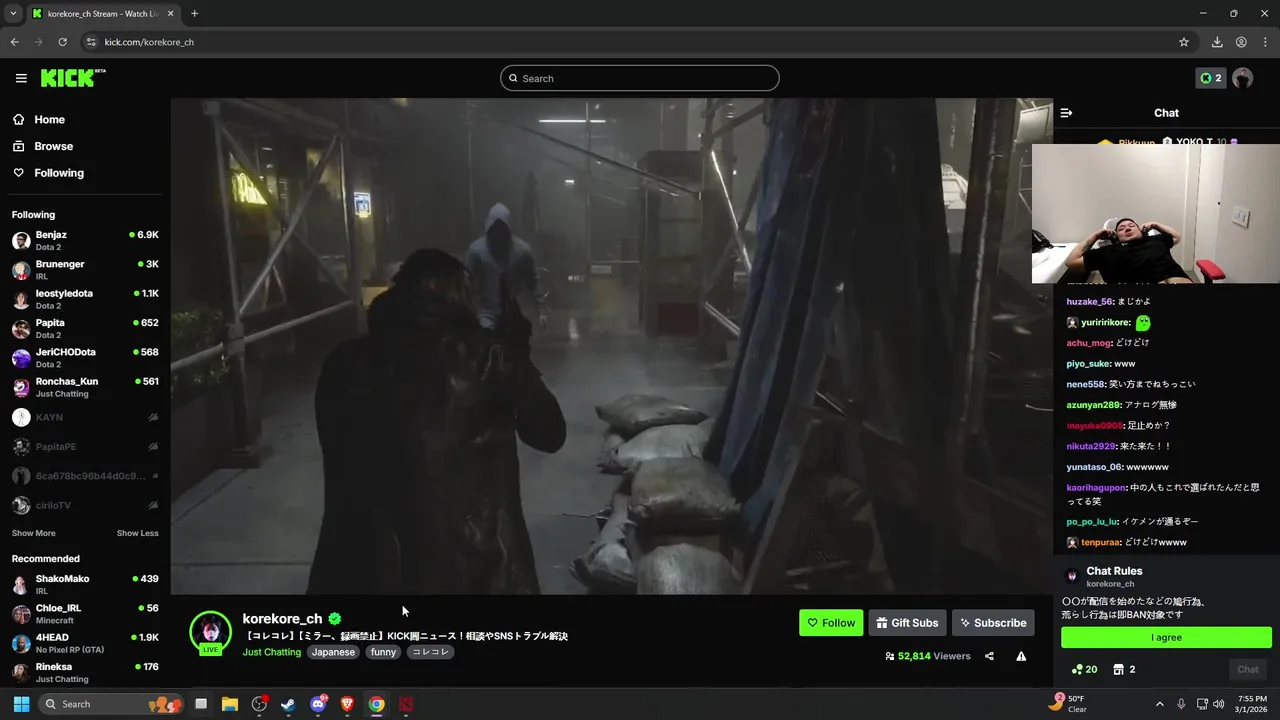Open browser downloads icon
The height and width of the screenshot is (720, 1280).
click(x=1217, y=42)
